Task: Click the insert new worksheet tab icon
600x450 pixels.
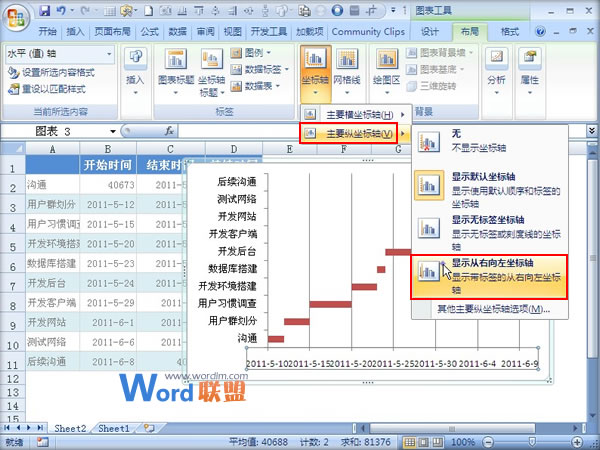Action: point(148,428)
